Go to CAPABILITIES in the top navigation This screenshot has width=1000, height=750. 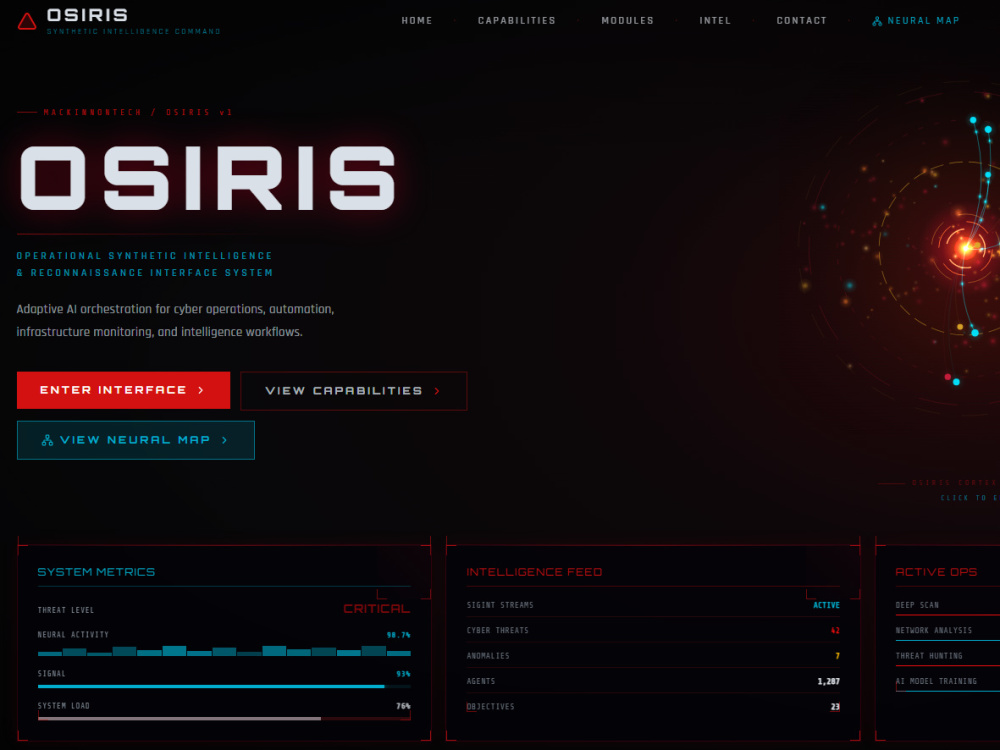click(517, 20)
